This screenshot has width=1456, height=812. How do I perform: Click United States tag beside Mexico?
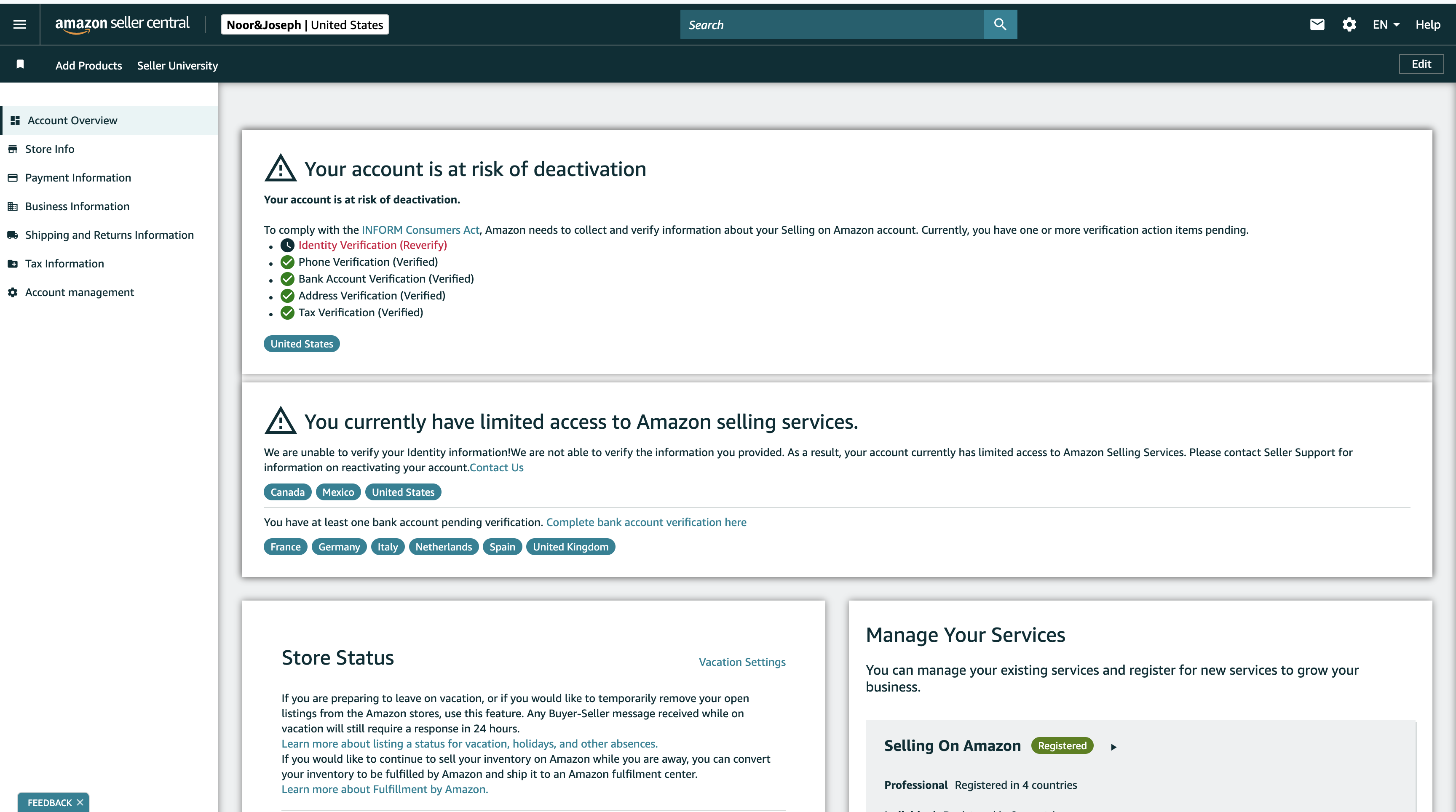point(403,492)
